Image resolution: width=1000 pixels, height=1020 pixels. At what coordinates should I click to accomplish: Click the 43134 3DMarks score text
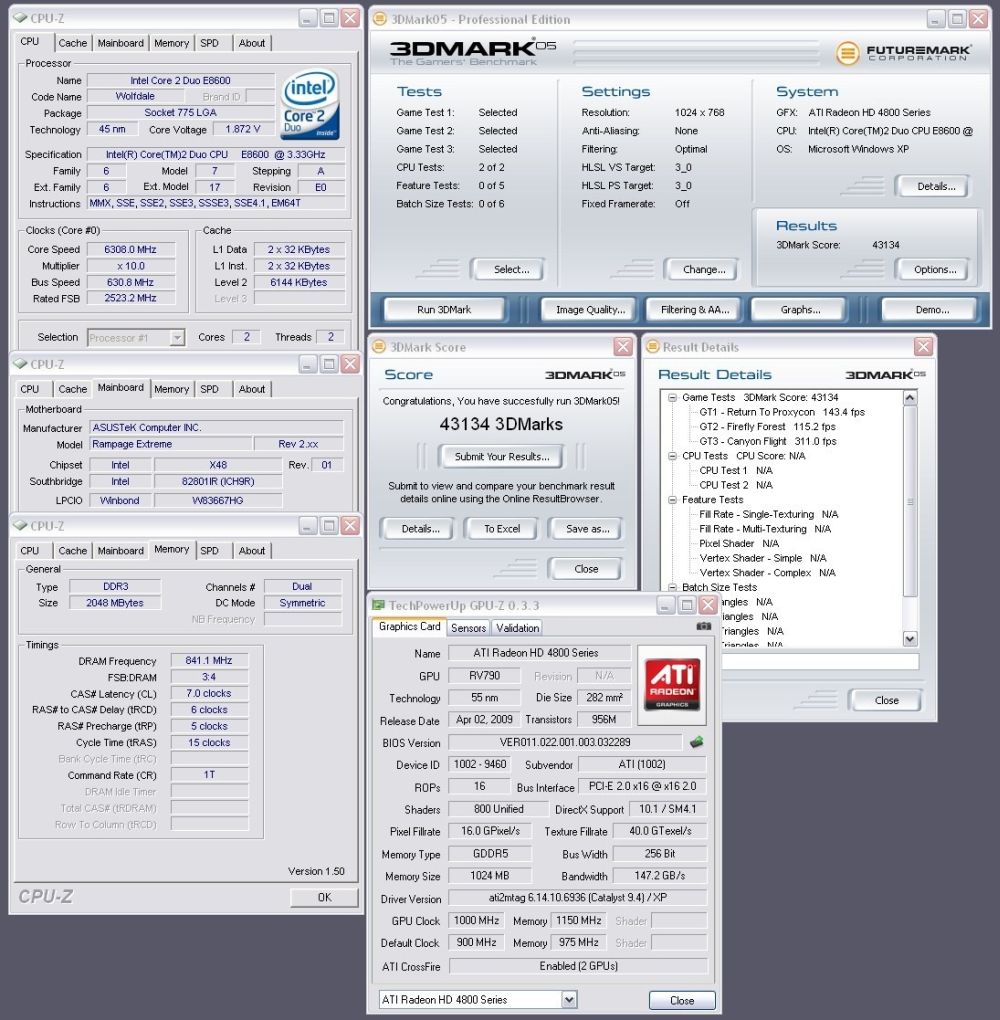click(501, 424)
